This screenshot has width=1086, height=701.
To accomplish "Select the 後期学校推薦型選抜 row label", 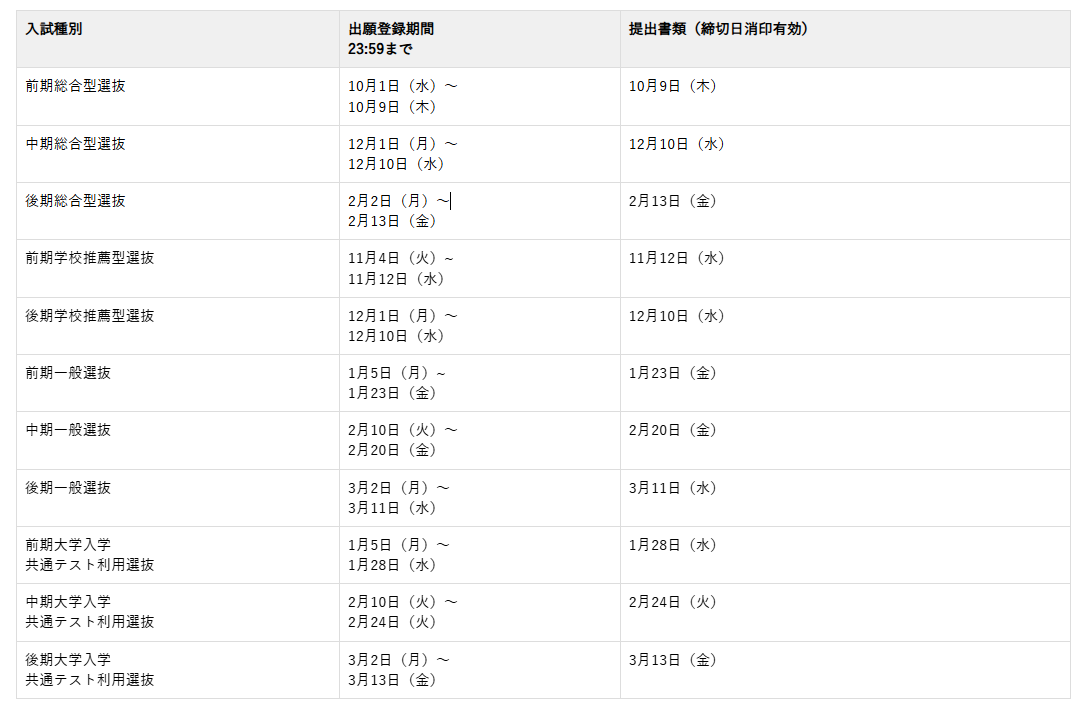I will tap(90, 316).
